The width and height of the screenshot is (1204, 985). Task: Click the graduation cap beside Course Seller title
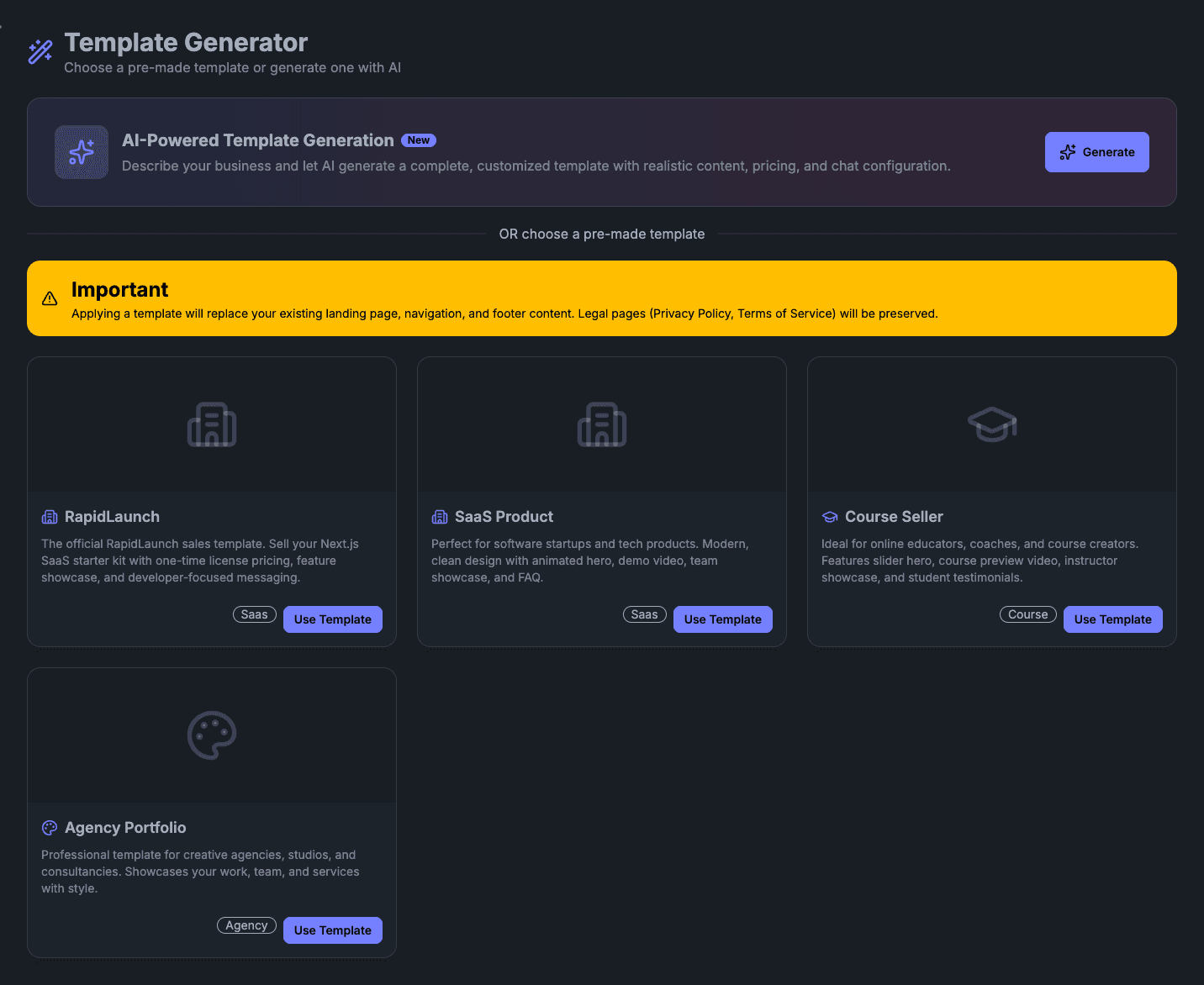click(830, 516)
